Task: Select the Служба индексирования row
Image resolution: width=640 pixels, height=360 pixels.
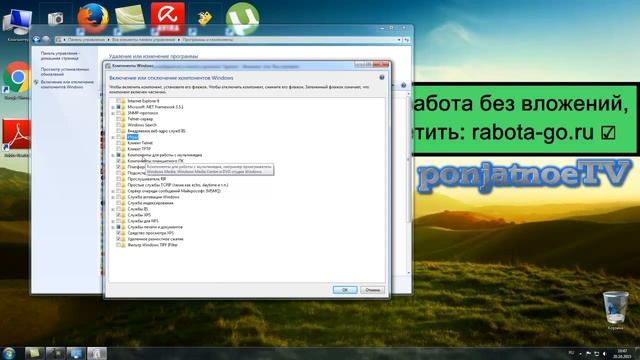Action: 150,203
